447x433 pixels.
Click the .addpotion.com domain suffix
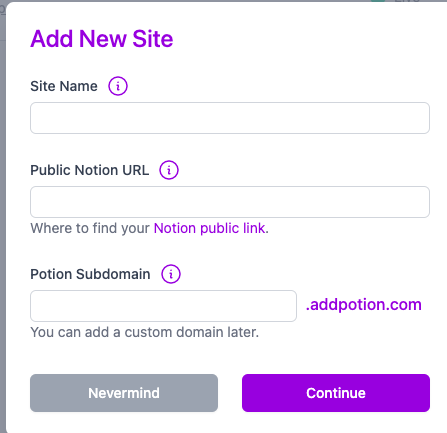click(364, 305)
